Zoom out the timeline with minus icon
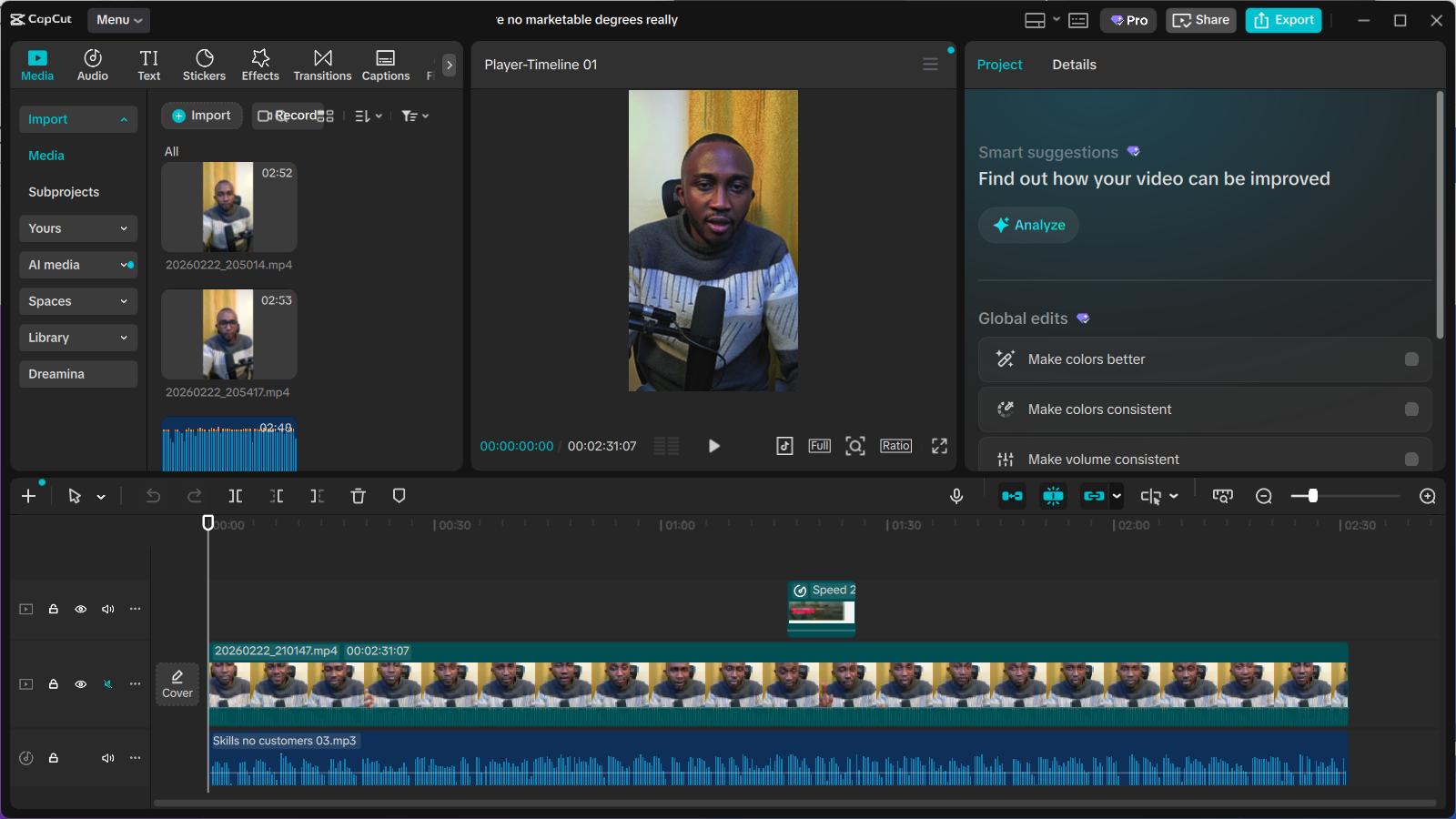The width and height of the screenshot is (1456, 819). [1264, 496]
